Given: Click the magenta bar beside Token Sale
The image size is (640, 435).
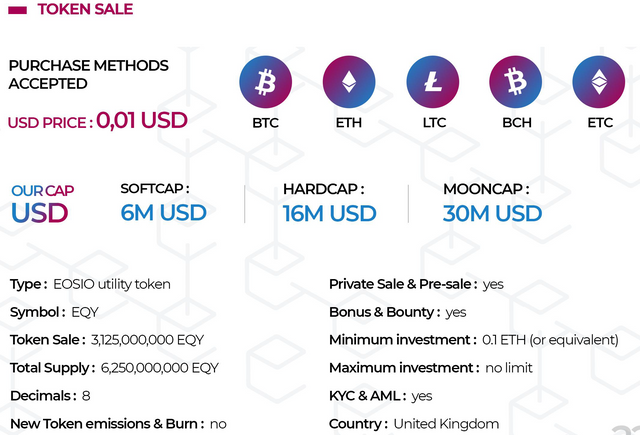Looking at the screenshot, I should [17, 10].
